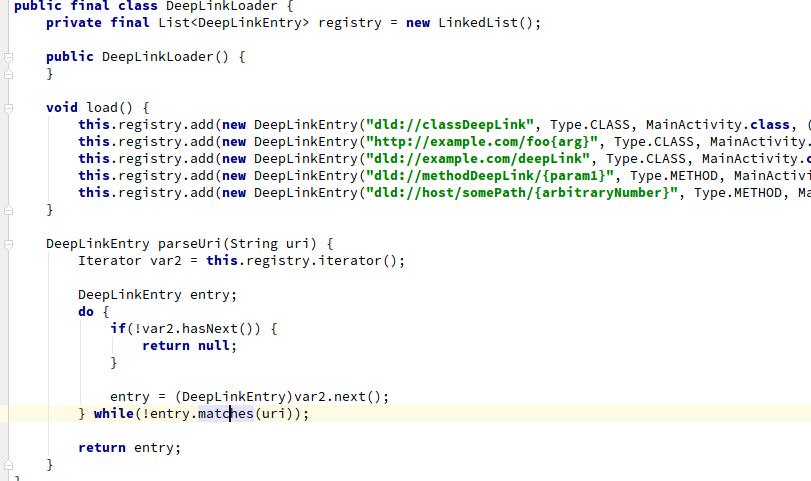Click the "DeepLinkEntry entry;" variable declaration

click(x=158, y=295)
